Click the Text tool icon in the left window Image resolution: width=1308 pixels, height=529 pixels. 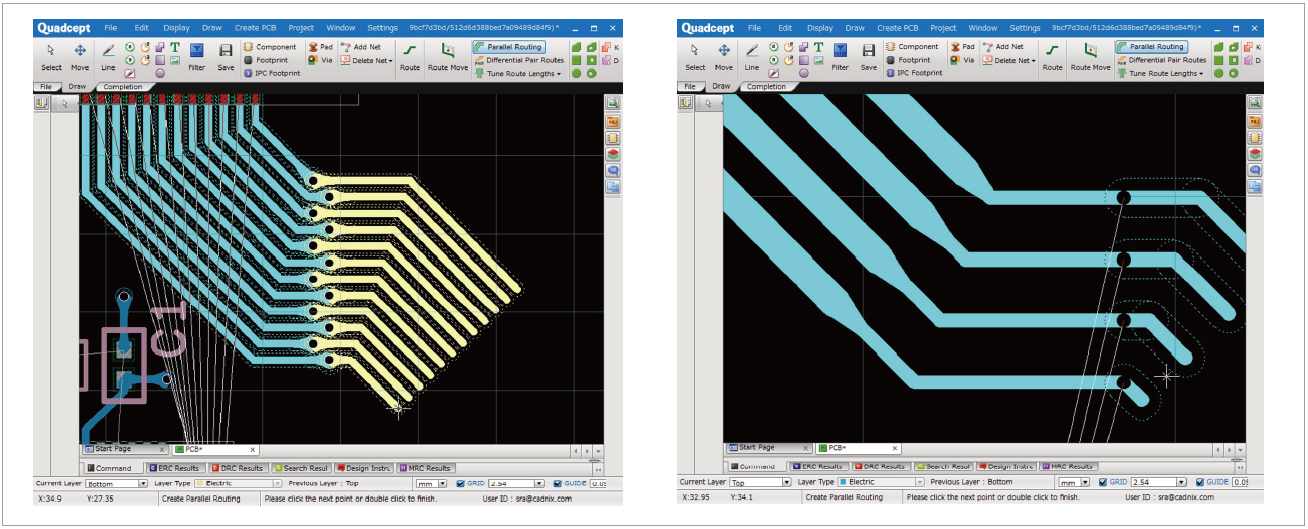175,47
